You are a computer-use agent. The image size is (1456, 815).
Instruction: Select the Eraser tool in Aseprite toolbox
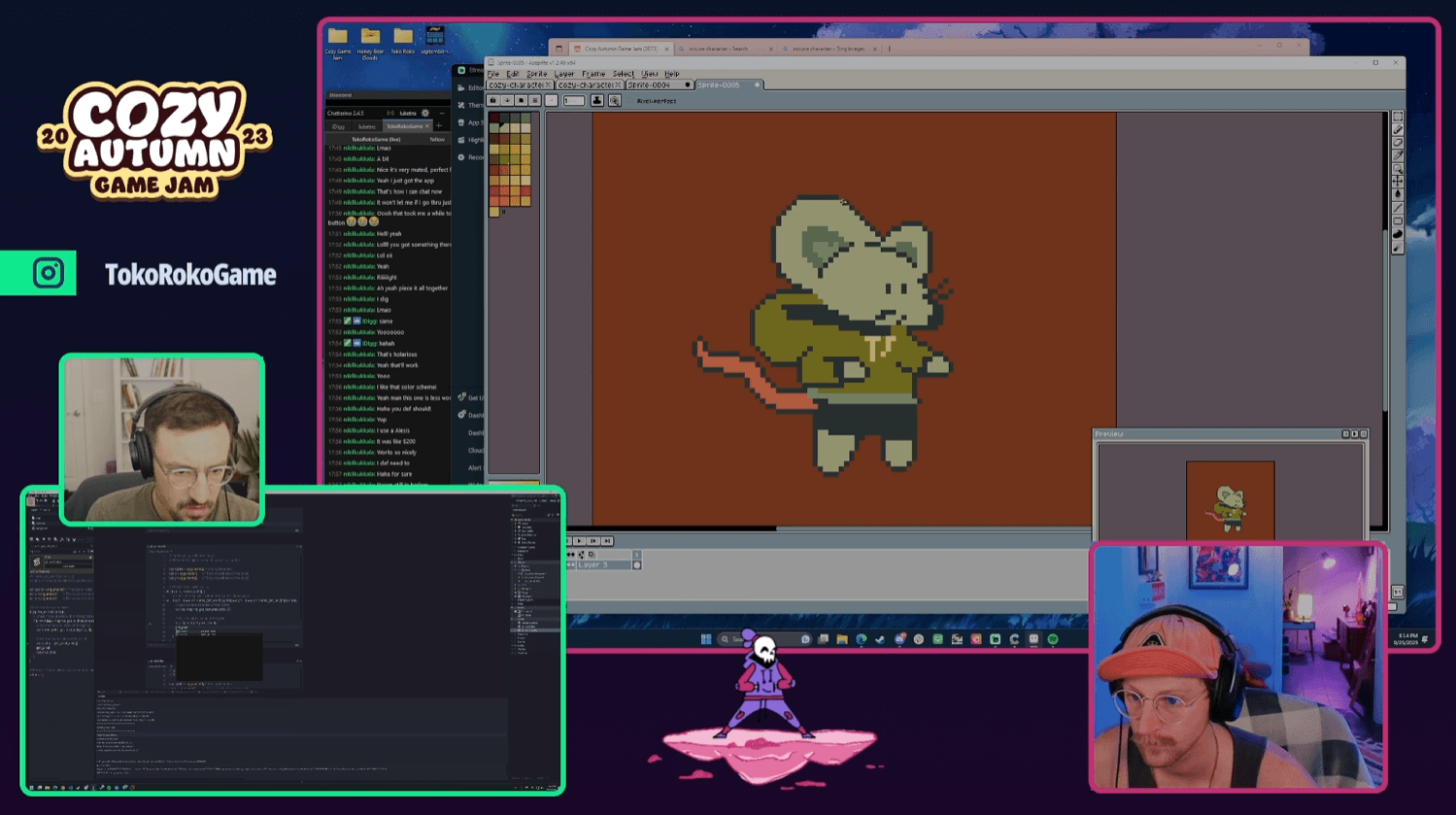pos(1398,142)
